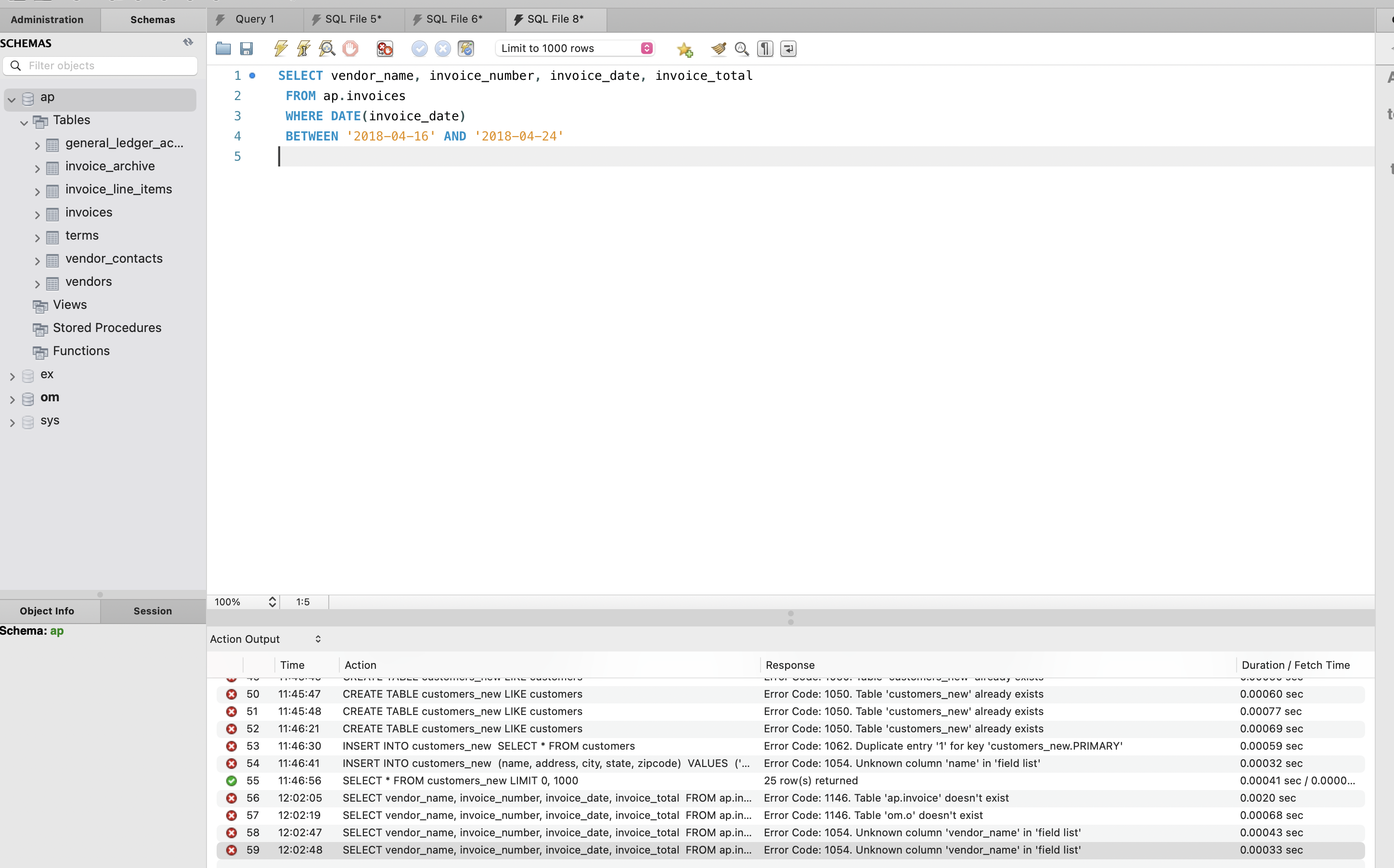Refresh the schemas list

click(x=188, y=42)
